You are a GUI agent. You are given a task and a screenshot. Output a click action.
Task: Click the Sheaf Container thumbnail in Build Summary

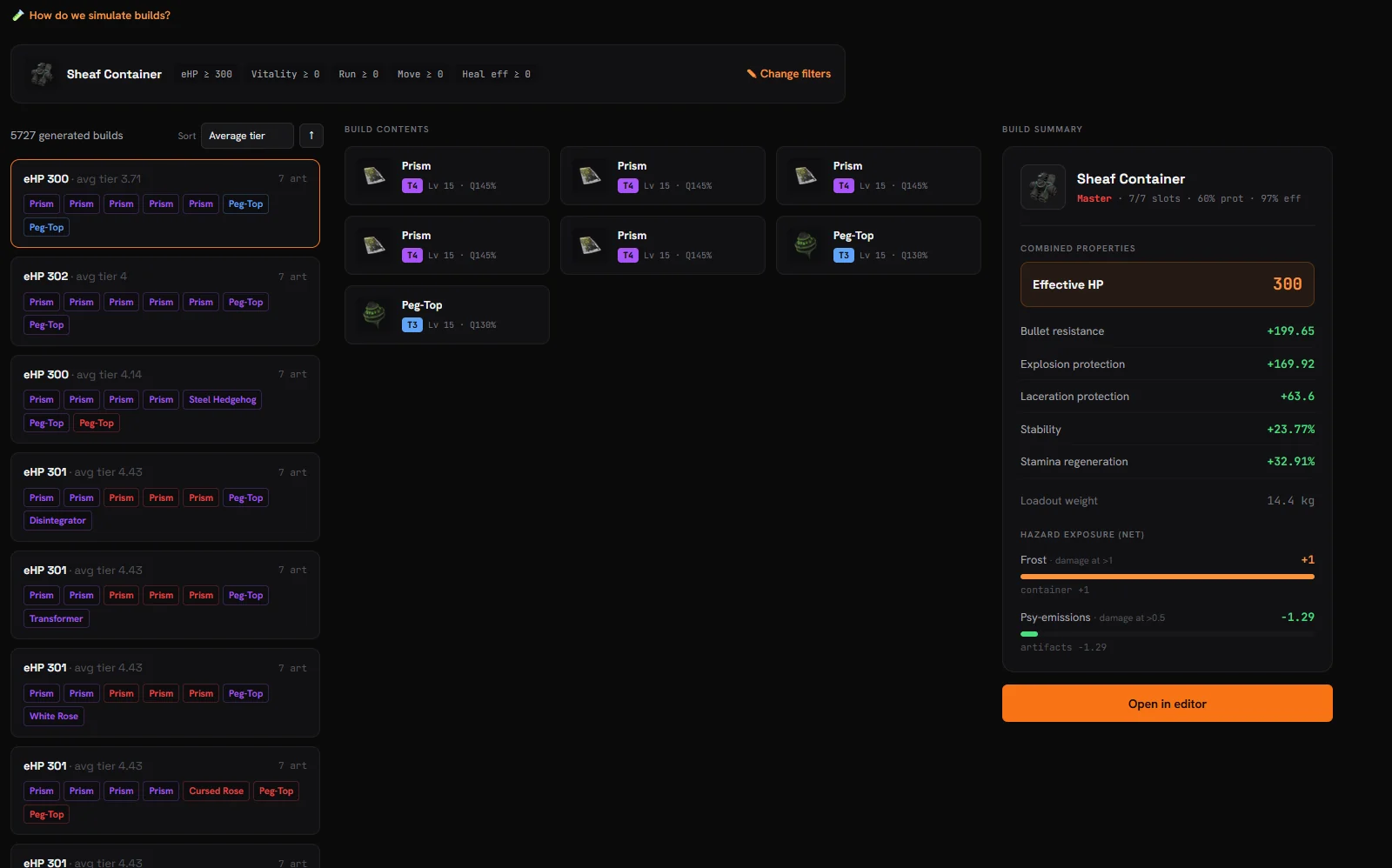pyautogui.click(x=1043, y=187)
